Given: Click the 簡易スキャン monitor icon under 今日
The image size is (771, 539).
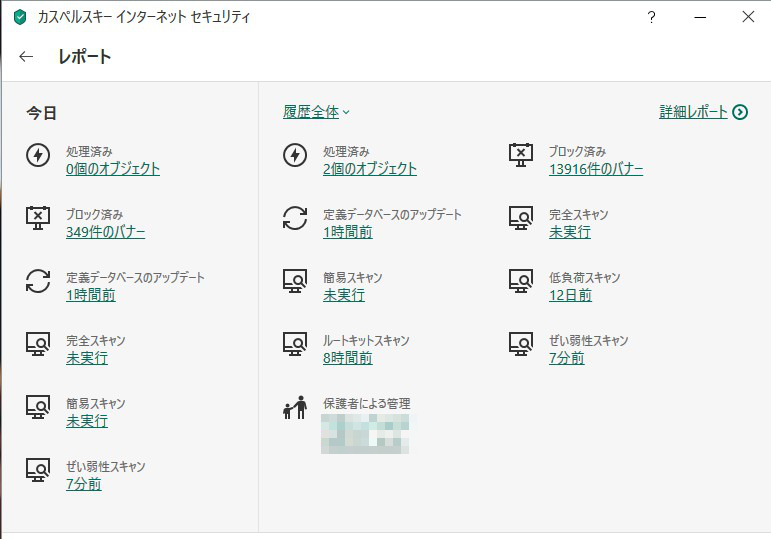Looking at the screenshot, I should [38, 407].
